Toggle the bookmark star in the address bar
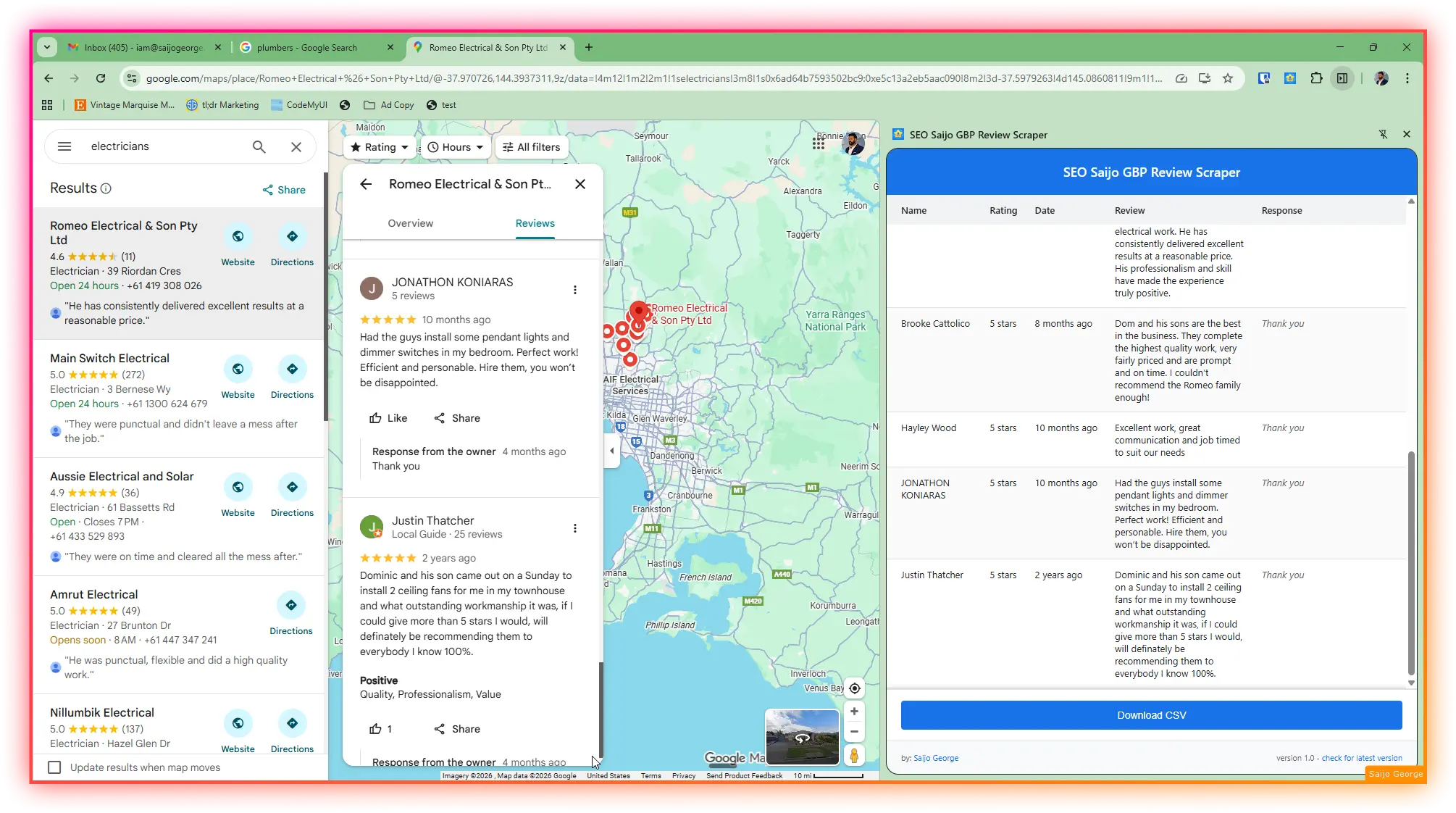The image size is (1456, 813). click(1228, 78)
